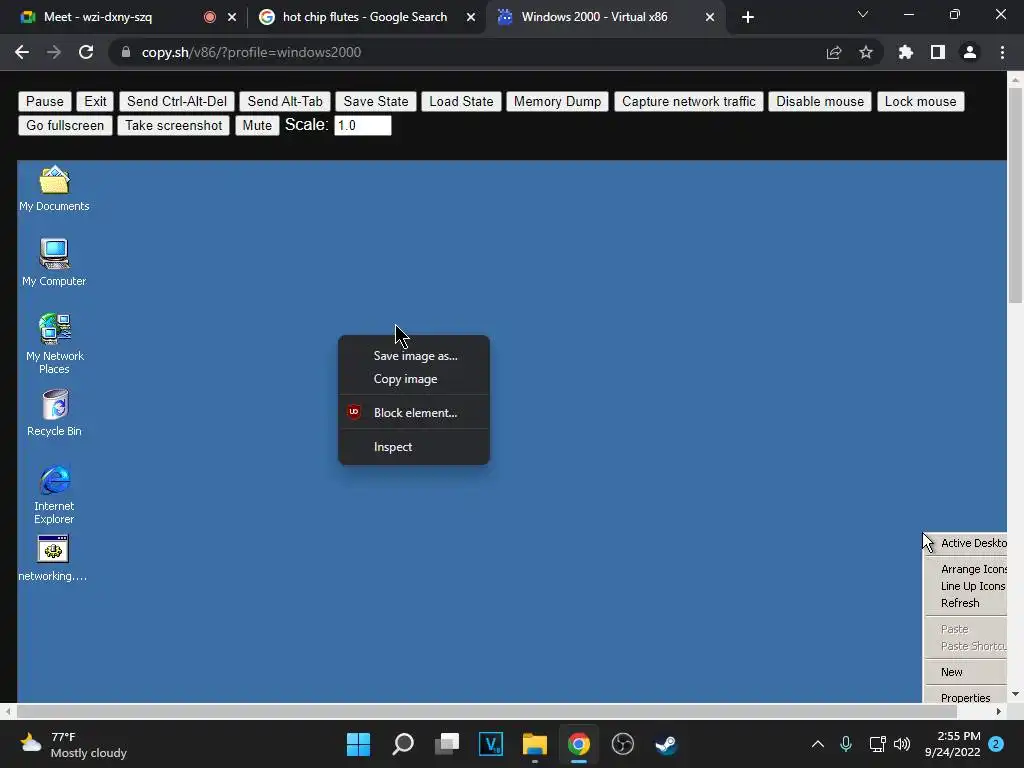The height and width of the screenshot is (768, 1024).
Task: Click the Exit emulator button
Action: [x=95, y=101]
